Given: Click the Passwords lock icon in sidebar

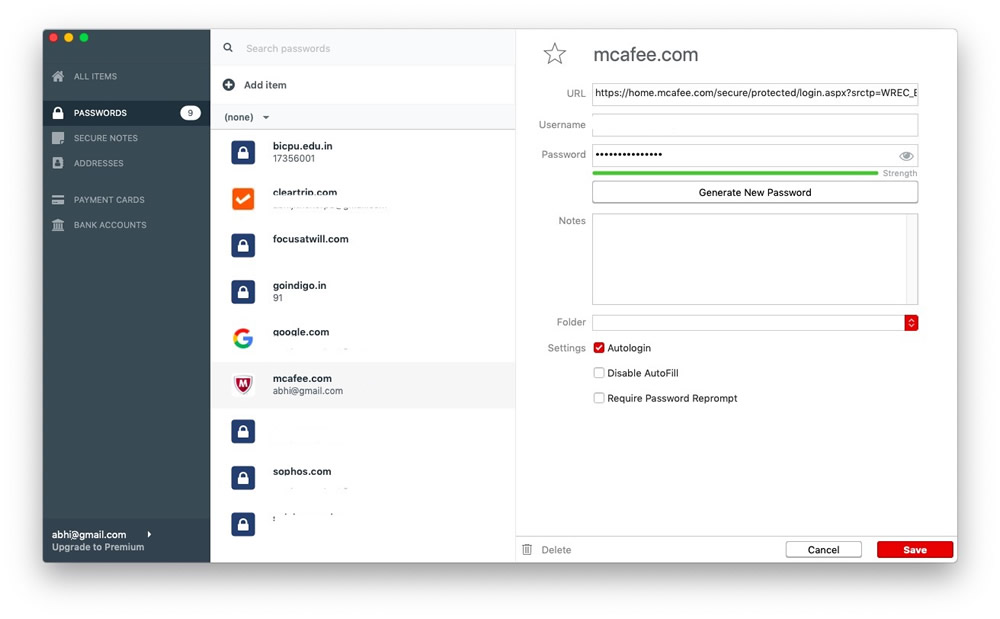Looking at the screenshot, I should (58, 113).
